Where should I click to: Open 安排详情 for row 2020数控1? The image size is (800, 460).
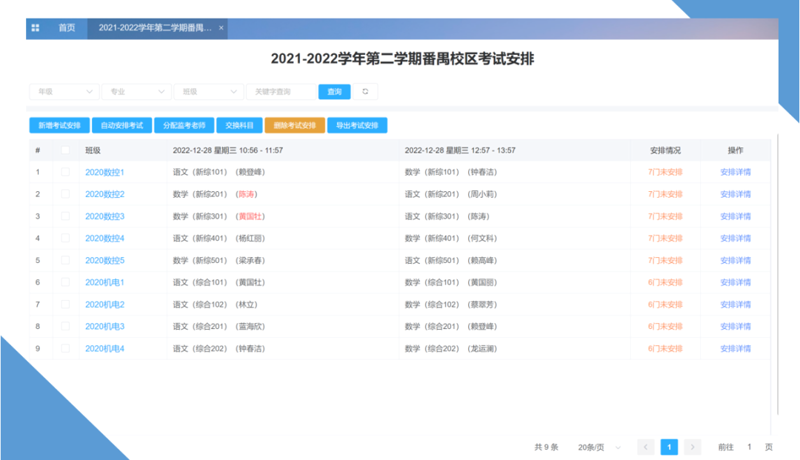[735, 172]
